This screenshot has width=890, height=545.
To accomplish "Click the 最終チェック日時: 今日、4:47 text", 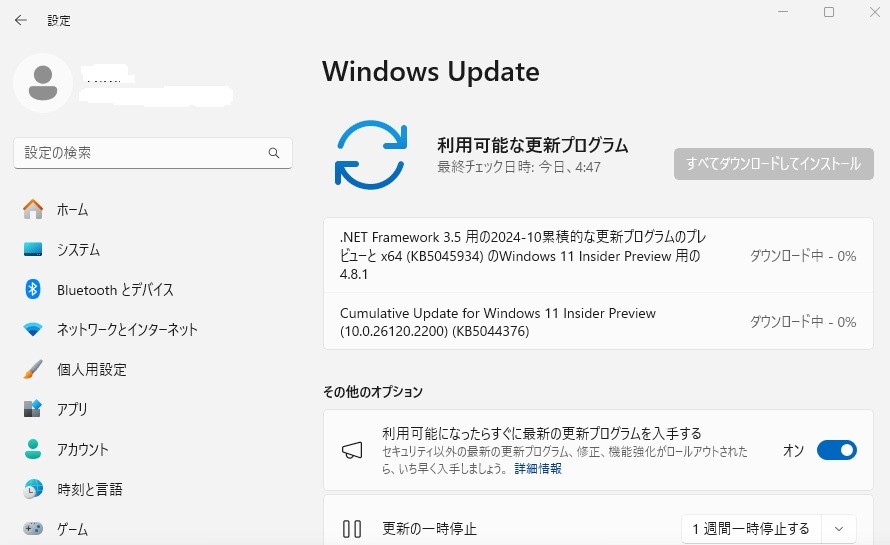I will [x=519, y=167].
